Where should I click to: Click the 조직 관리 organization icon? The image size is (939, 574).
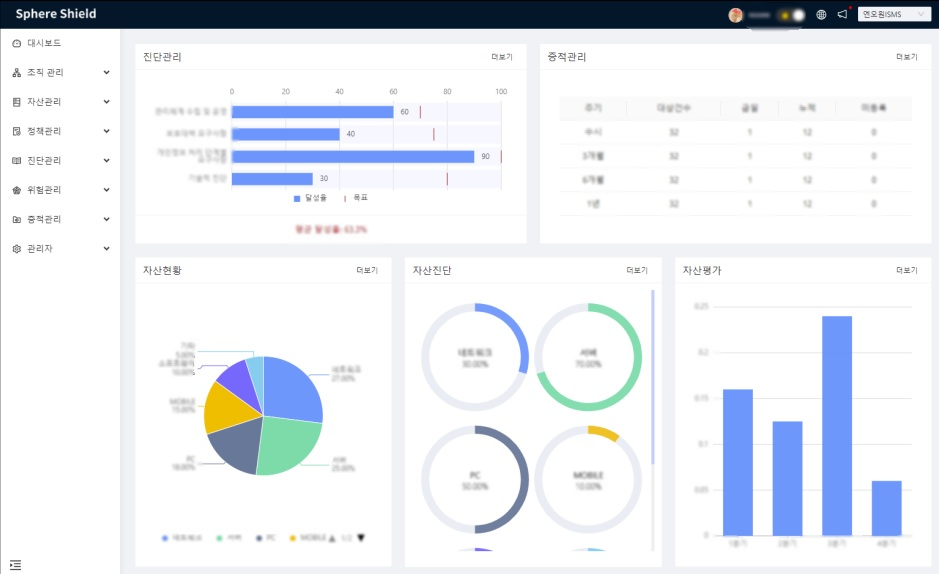point(17,73)
